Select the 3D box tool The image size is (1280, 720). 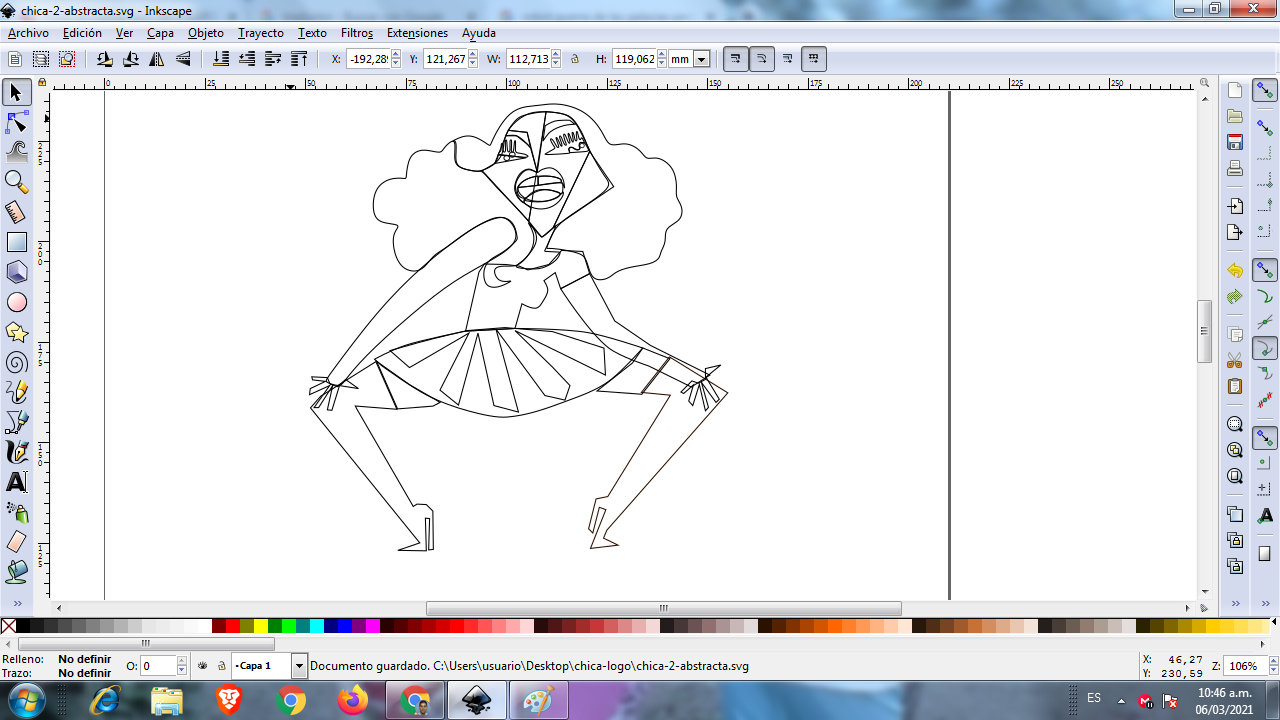click(x=16, y=272)
